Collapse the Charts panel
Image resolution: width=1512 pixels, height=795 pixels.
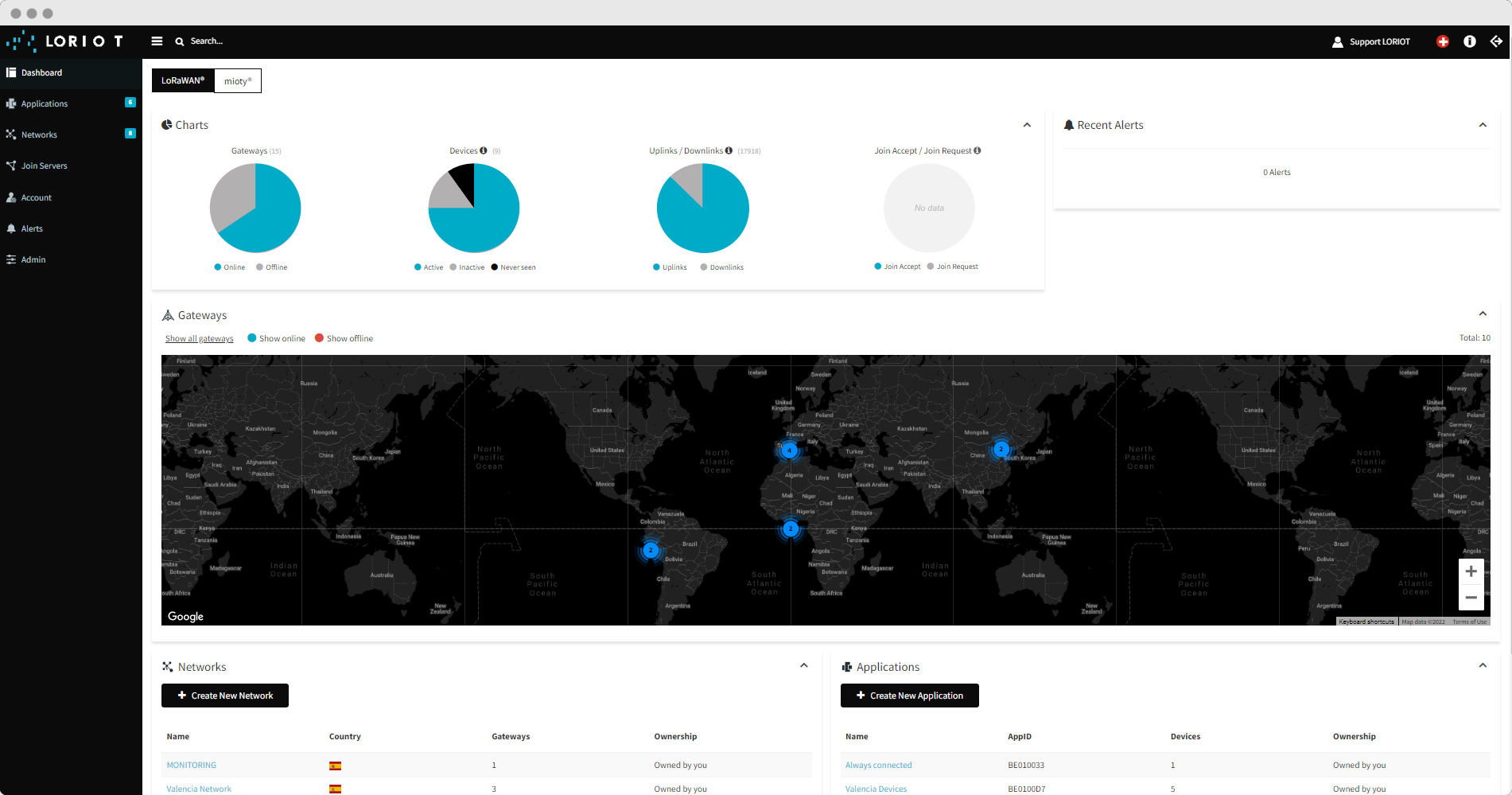(1027, 125)
